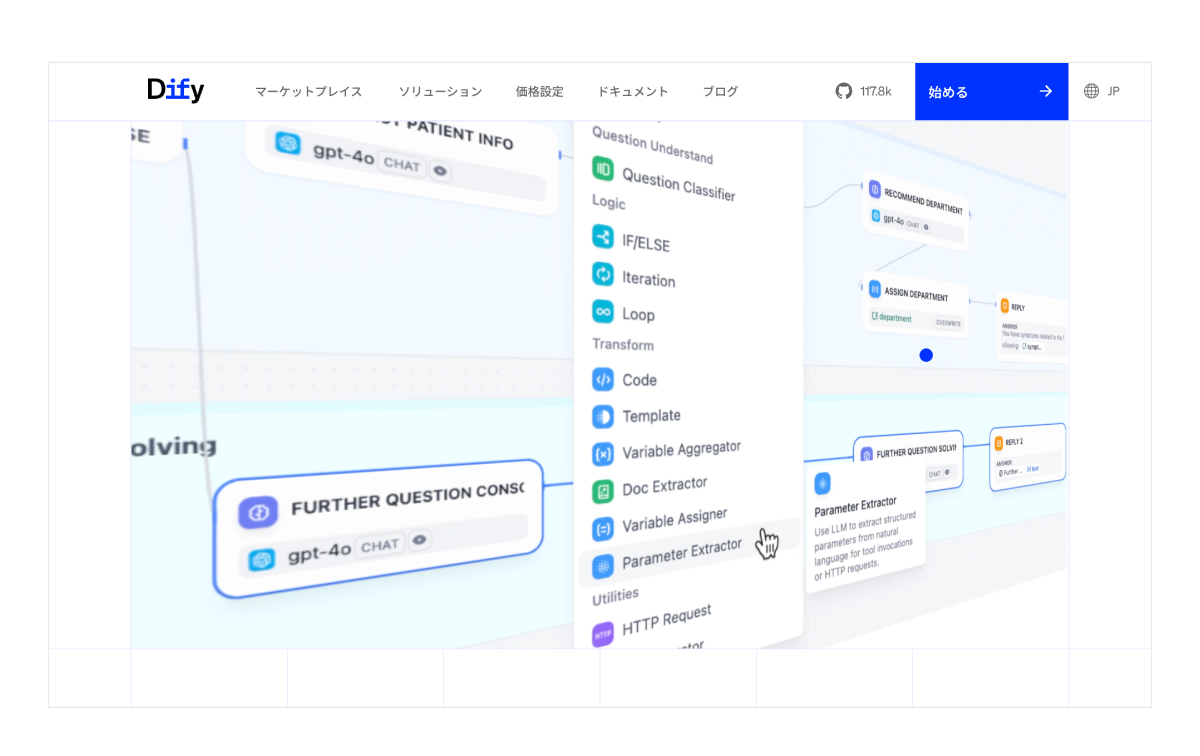Click the ASSIGN DEPARTMENT node icon
Image resolution: width=1200 pixels, height=756 pixels.
click(875, 290)
